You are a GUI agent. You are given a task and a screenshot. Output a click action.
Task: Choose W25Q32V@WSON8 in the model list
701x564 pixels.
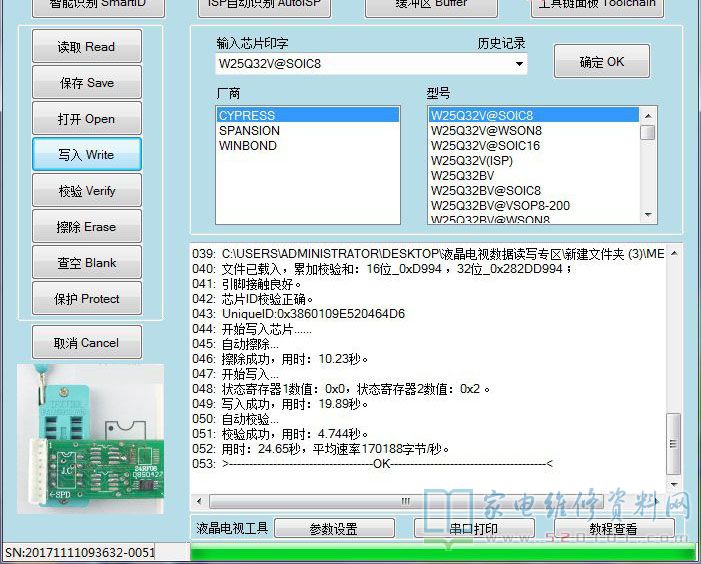[x=486, y=131]
